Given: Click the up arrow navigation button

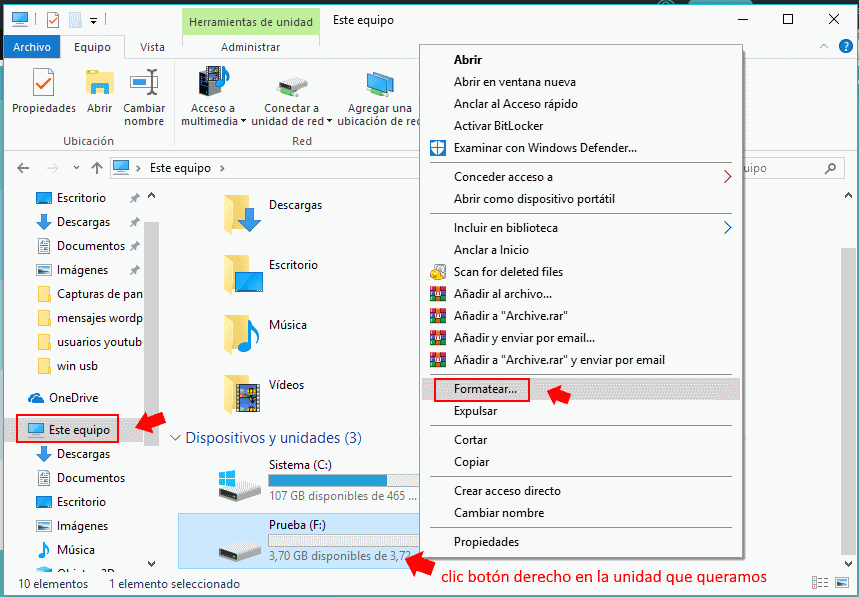Looking at the screenshot, I should (x=97, y=168).
